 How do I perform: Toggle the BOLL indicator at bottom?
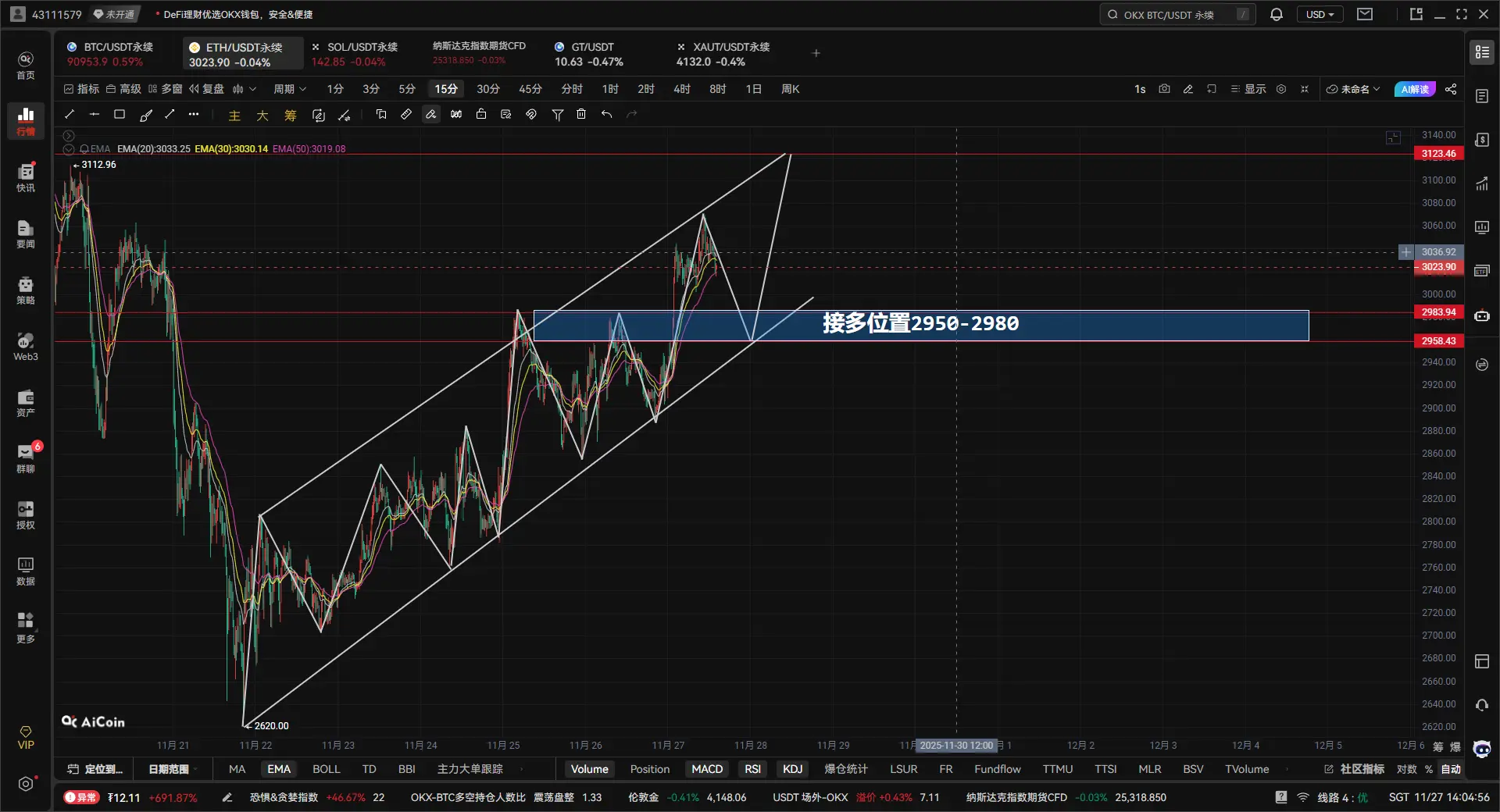[x=327, y=769]
